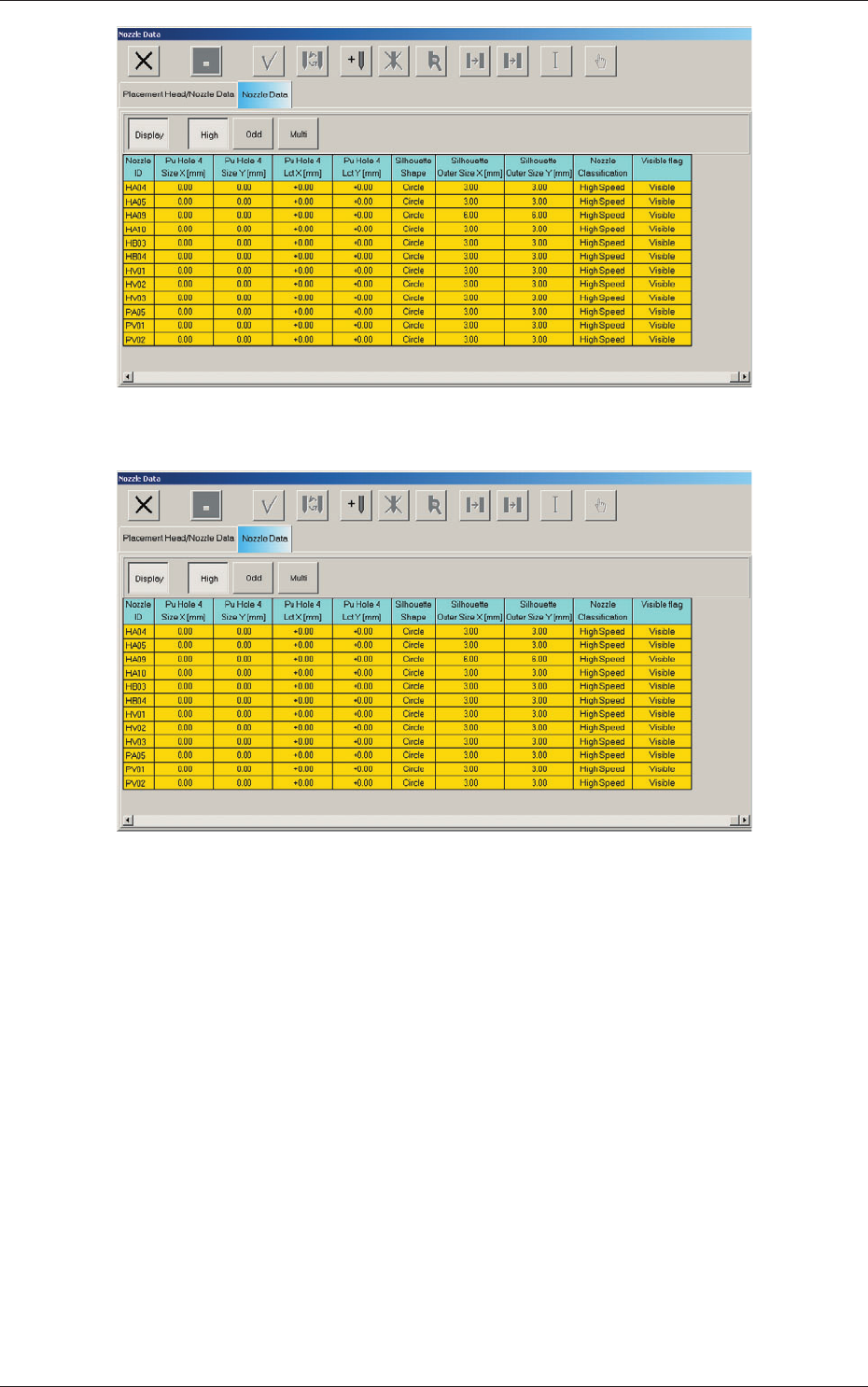Select nozzle ID PV01 cell in lower window
The height and width of the screenshot is (1387, 868).
(138, 769)
